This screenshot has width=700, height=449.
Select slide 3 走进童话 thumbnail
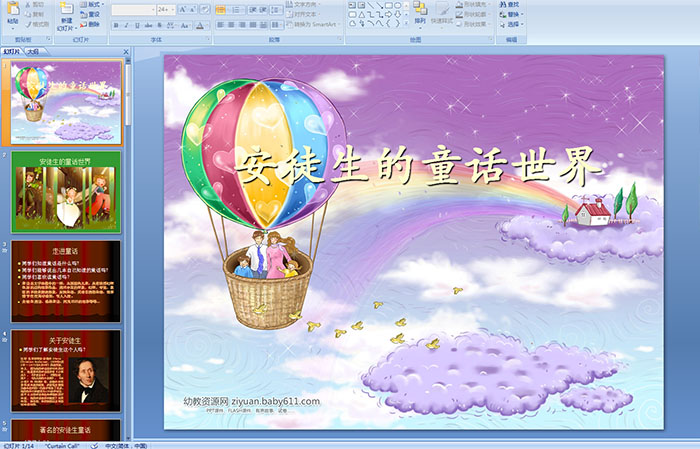[x=66, y=281]
